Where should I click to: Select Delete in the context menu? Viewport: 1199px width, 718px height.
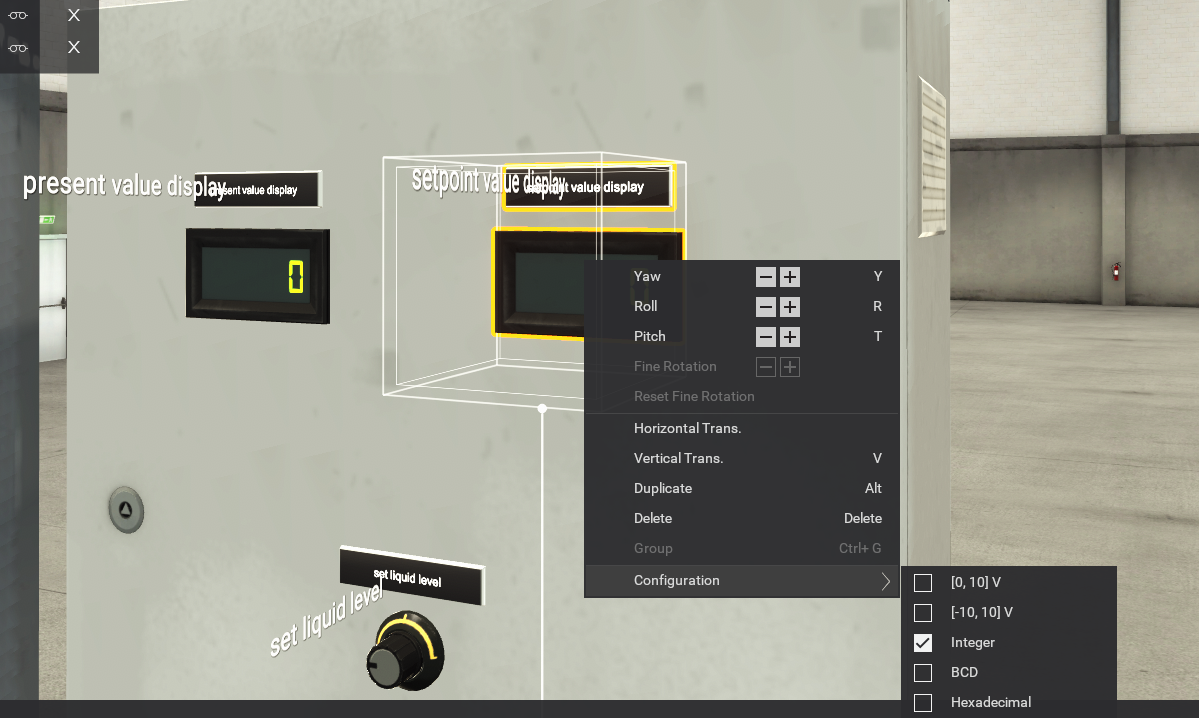[x=653, y=518]
